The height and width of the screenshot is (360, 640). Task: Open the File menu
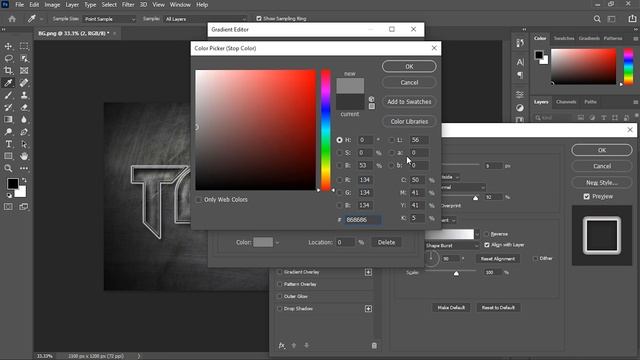[20, 5]
